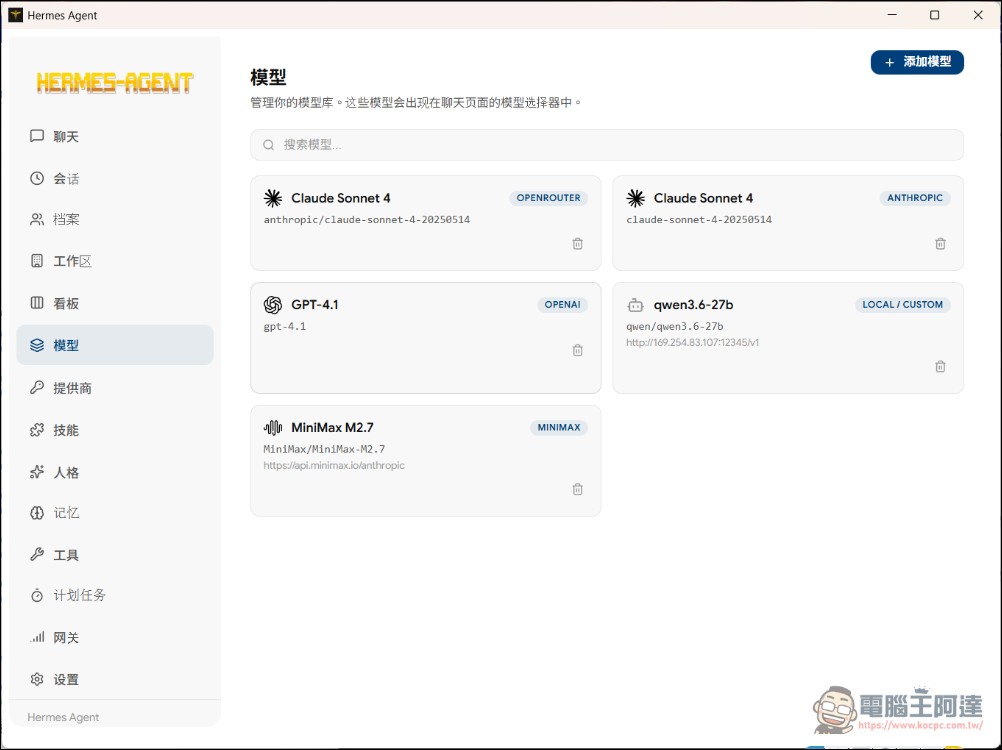Click the https://api.minimax.io/anthropic URL

(x=334, y=465)
